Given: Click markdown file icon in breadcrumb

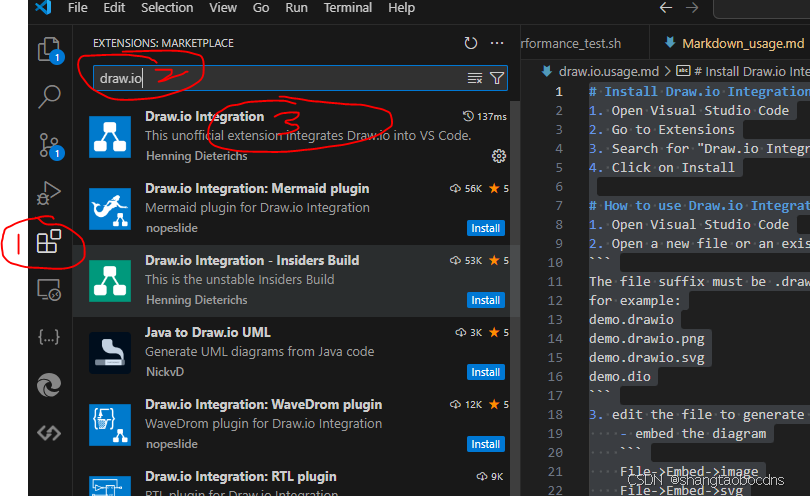Looking at the screenshot, I should (x=547, y=71).
